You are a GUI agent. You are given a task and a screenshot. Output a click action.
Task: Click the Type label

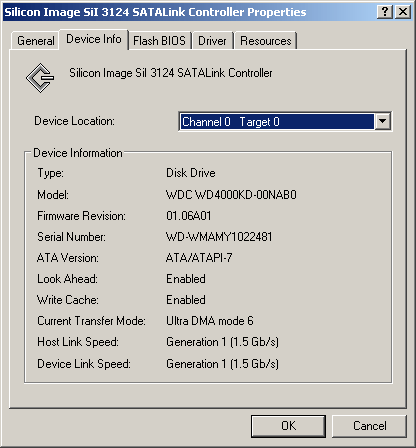point(50,173)
